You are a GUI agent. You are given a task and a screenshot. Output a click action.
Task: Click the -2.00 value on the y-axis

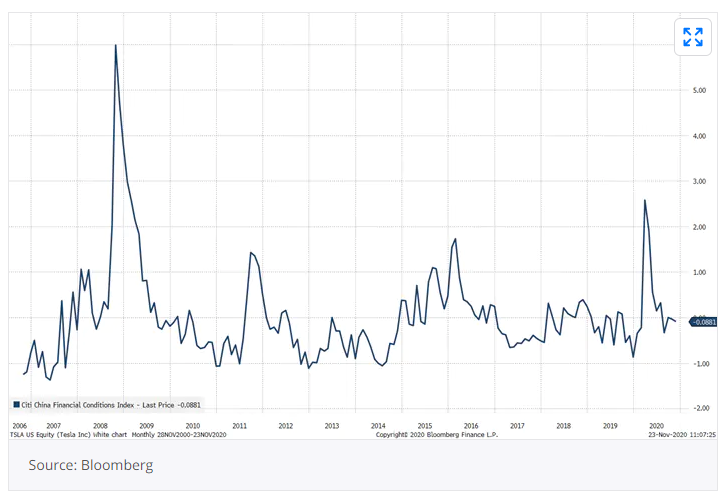pyautogui.click(x=699, y=408)
